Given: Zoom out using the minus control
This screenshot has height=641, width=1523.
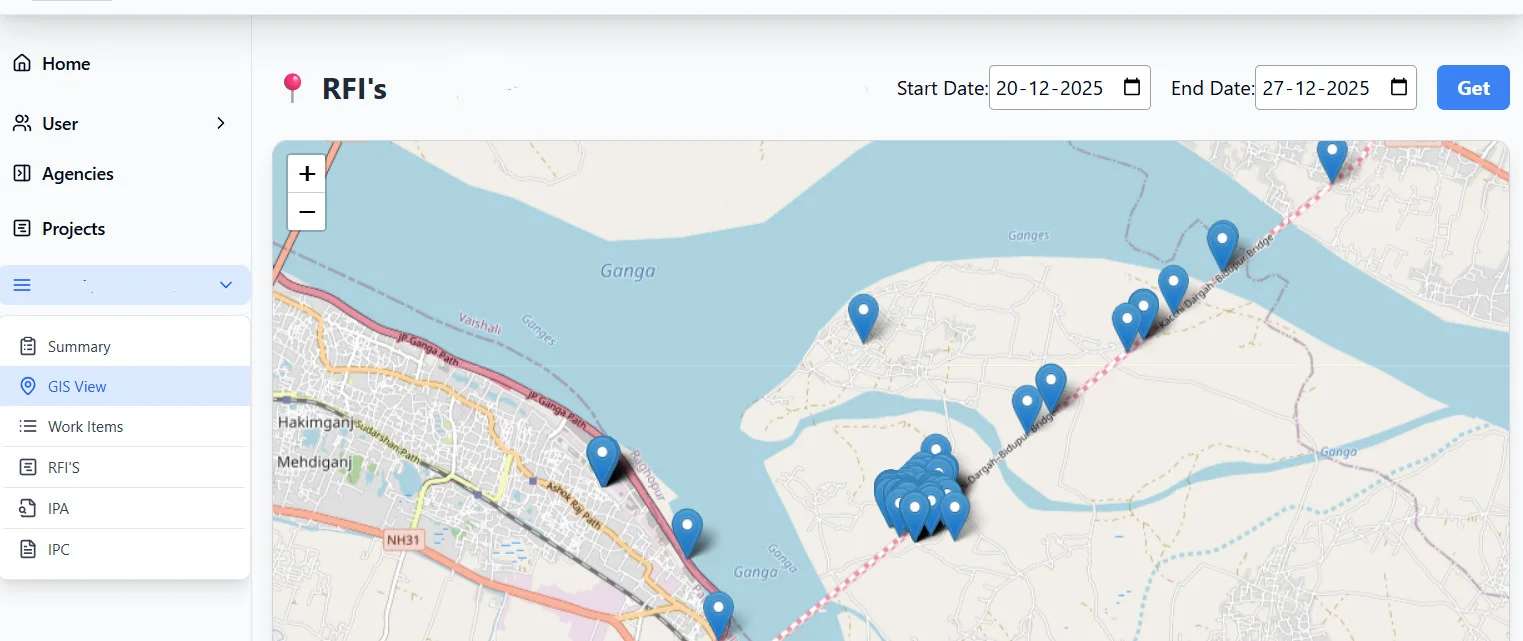Looking at the screenshot, I should coord(306,212).
